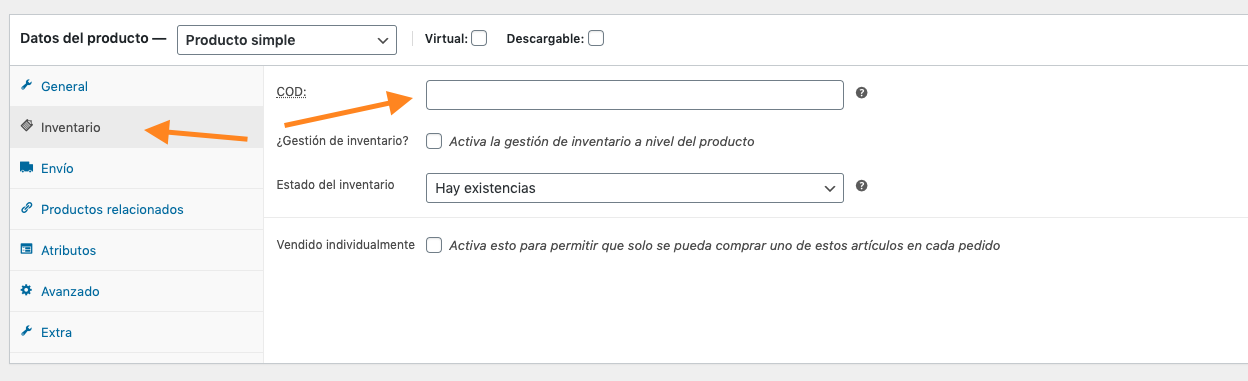Click the Inventario tag icon
Image resolution: width=1248 pixels, height=381 pixels.
point(27,127)
